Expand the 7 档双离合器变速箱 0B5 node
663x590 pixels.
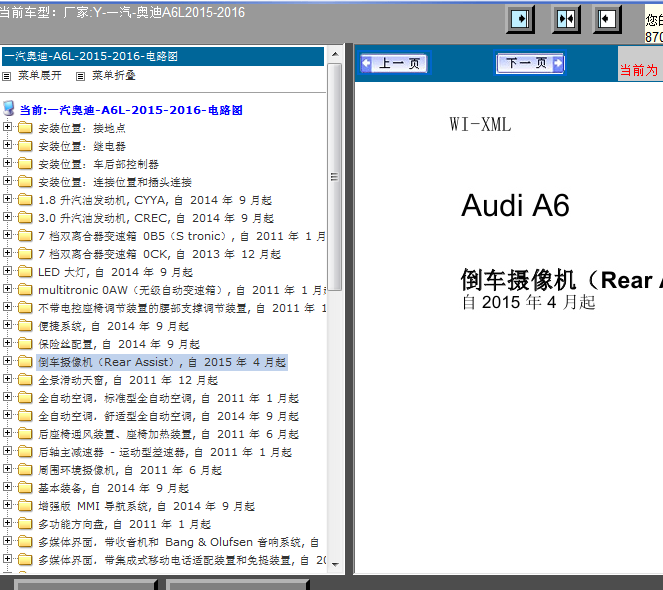tap(7, 234)
